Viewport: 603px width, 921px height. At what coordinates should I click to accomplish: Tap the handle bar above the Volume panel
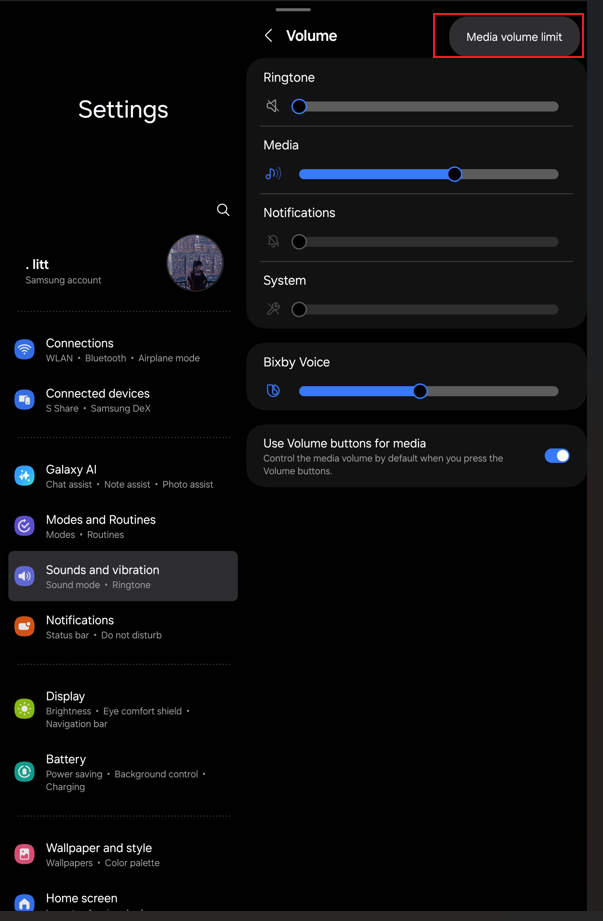point(293,9)
